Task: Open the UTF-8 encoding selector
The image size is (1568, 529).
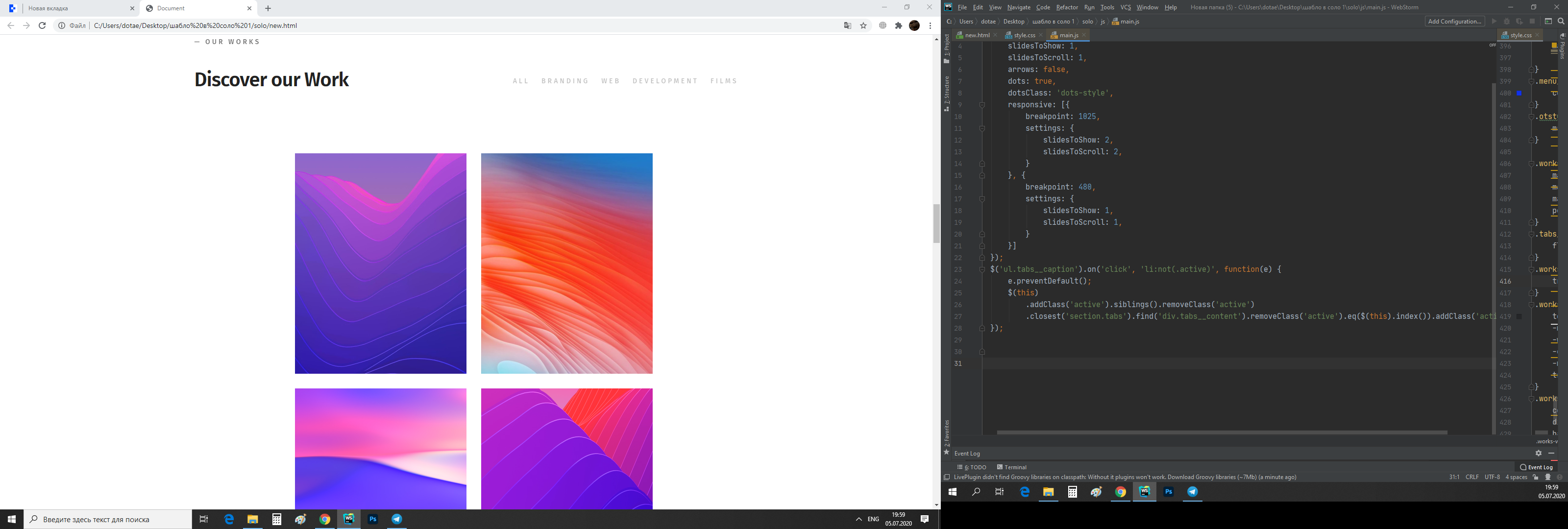Action: coord(1492,477)
